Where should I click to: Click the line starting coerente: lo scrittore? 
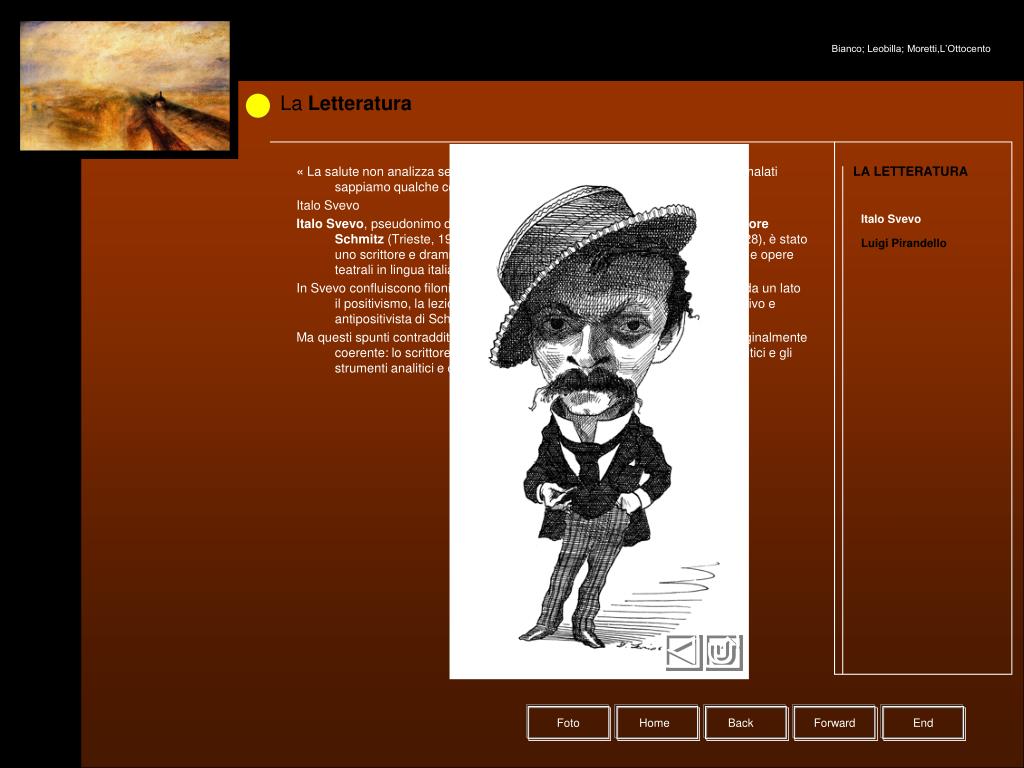(392, 353)
